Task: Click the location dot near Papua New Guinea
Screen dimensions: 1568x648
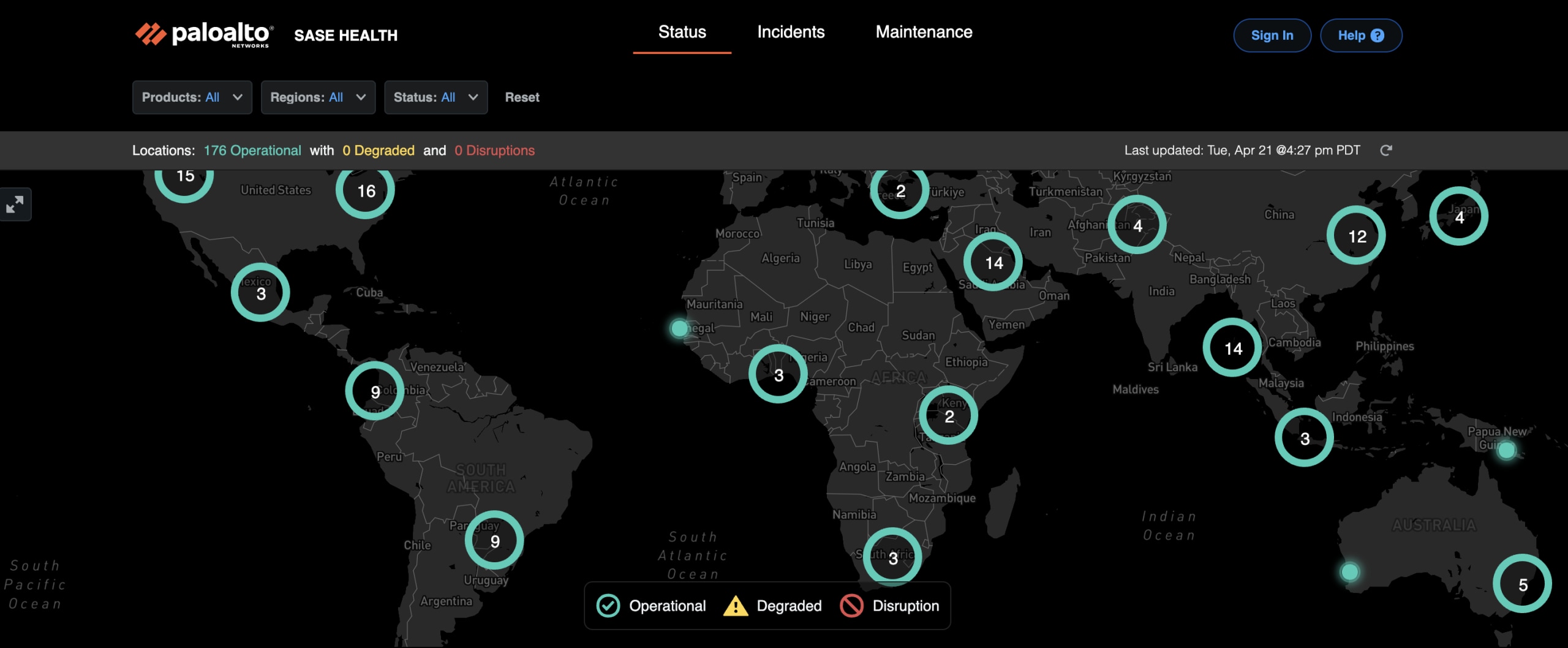Action: pyautogui.click(x=1506, y=451)
